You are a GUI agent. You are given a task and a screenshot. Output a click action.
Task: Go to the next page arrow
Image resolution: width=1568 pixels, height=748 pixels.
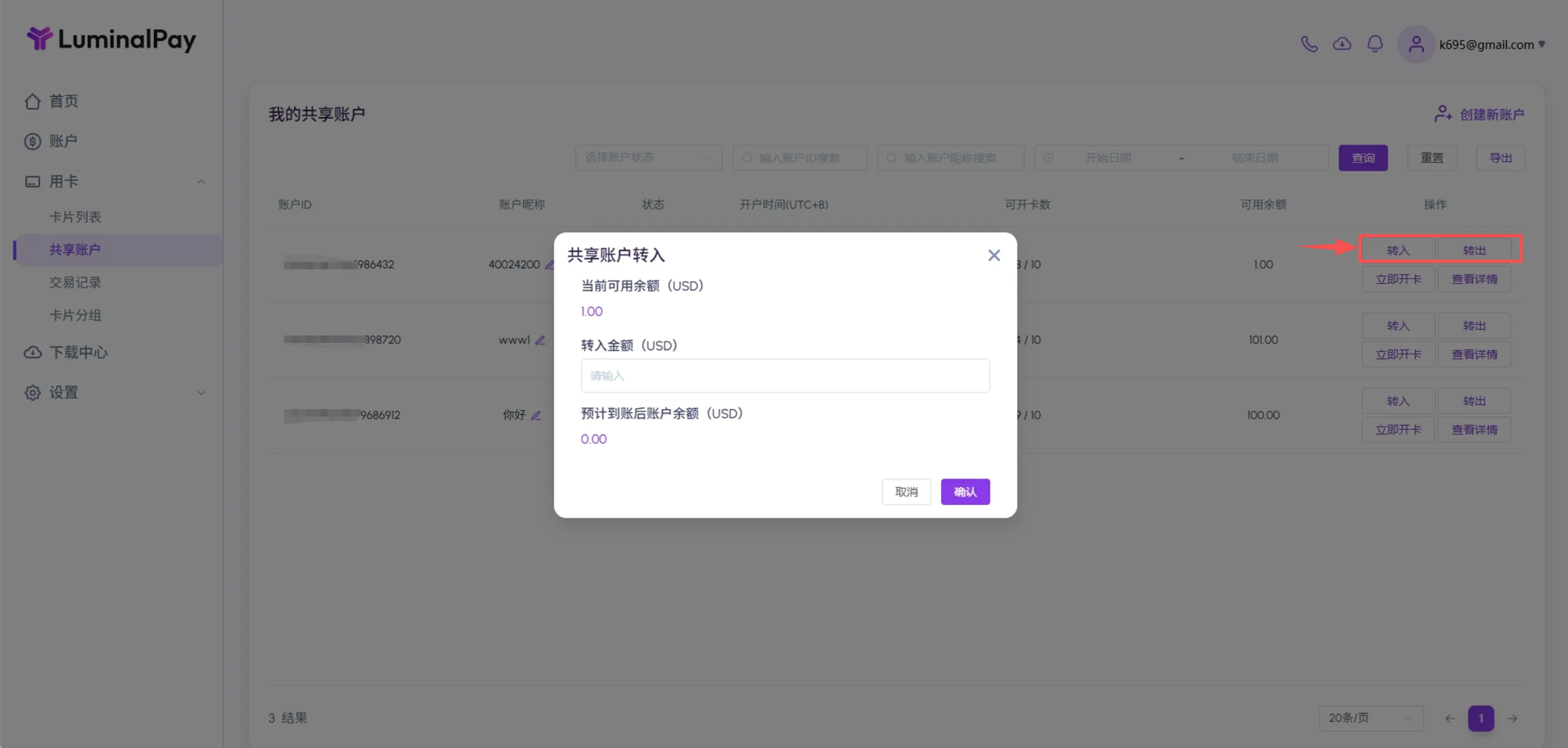[1512, 718]
